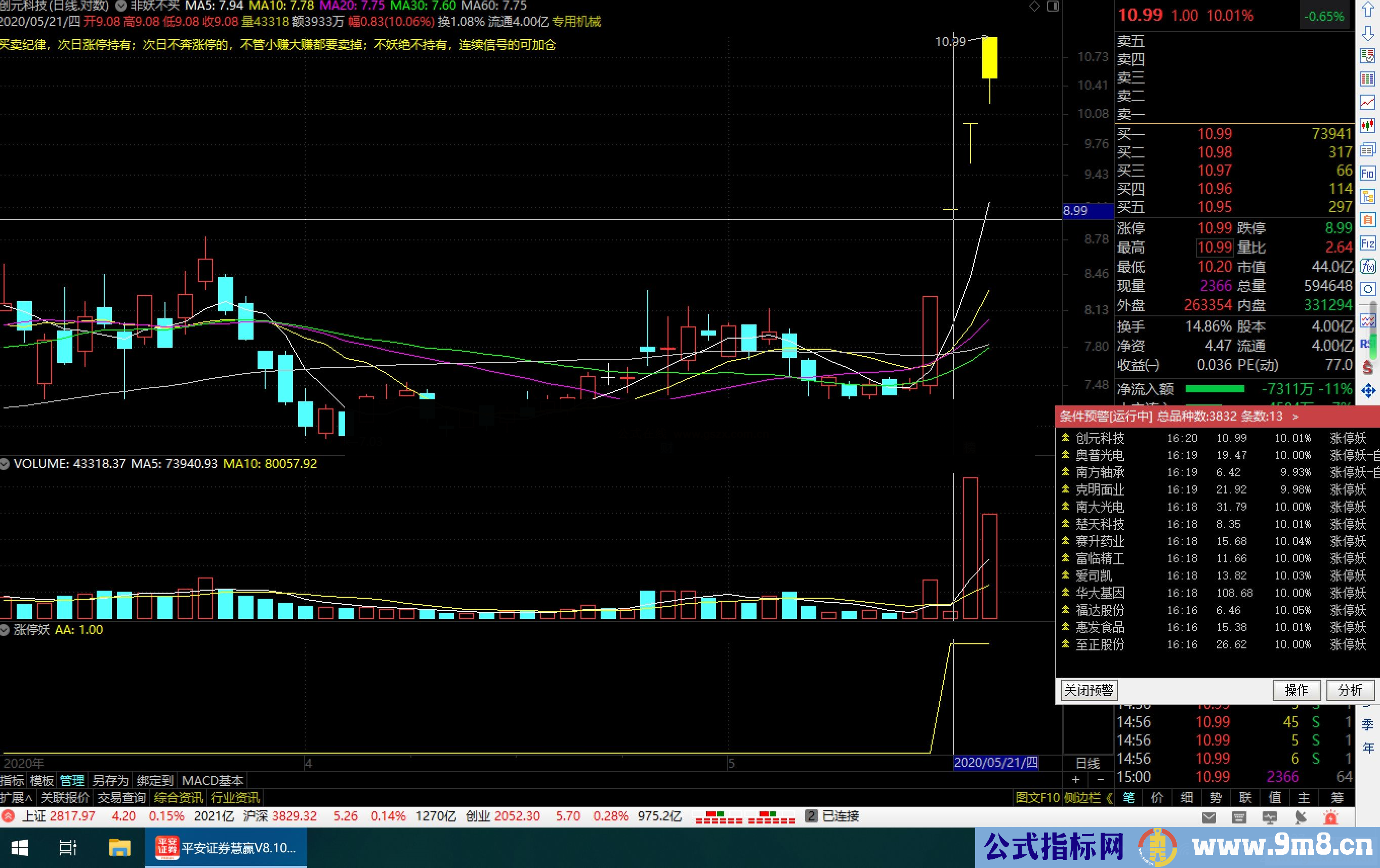Click the f(x) formula icon in sidebar
Image resolution: width=1380 pixels, height=868 pixels.
(x=1367, y=267)
